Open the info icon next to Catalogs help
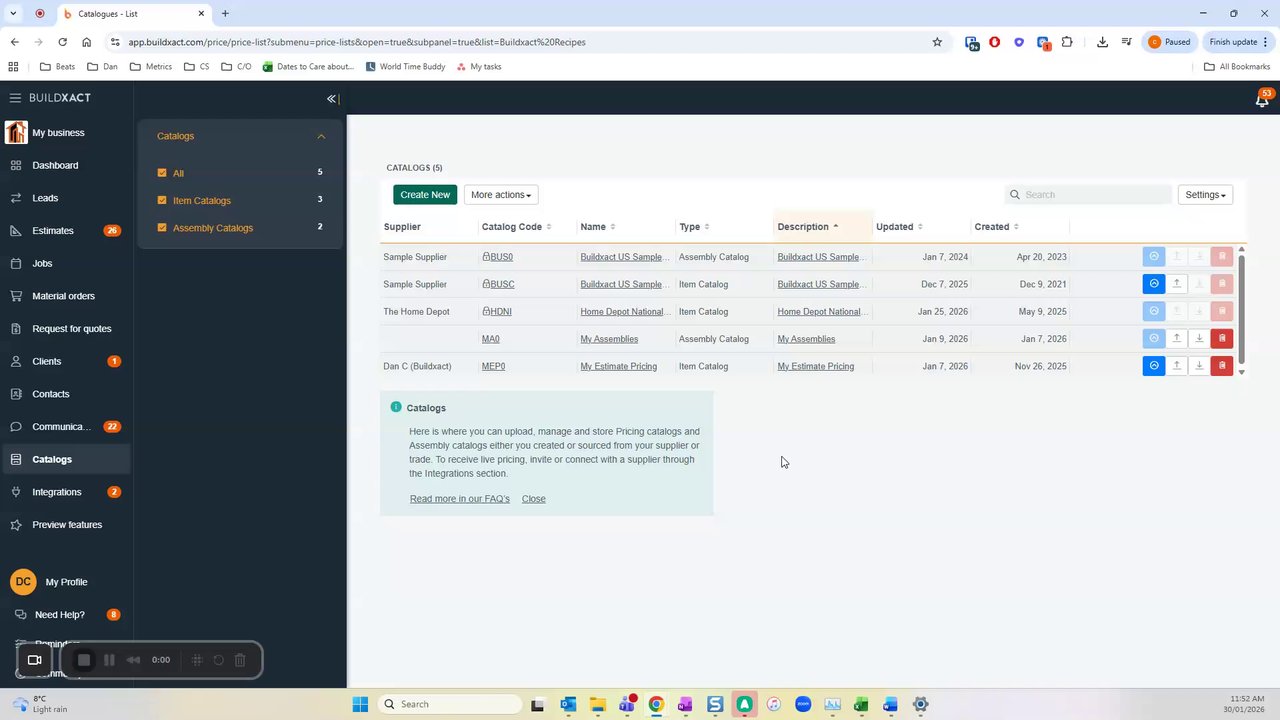 396,407
